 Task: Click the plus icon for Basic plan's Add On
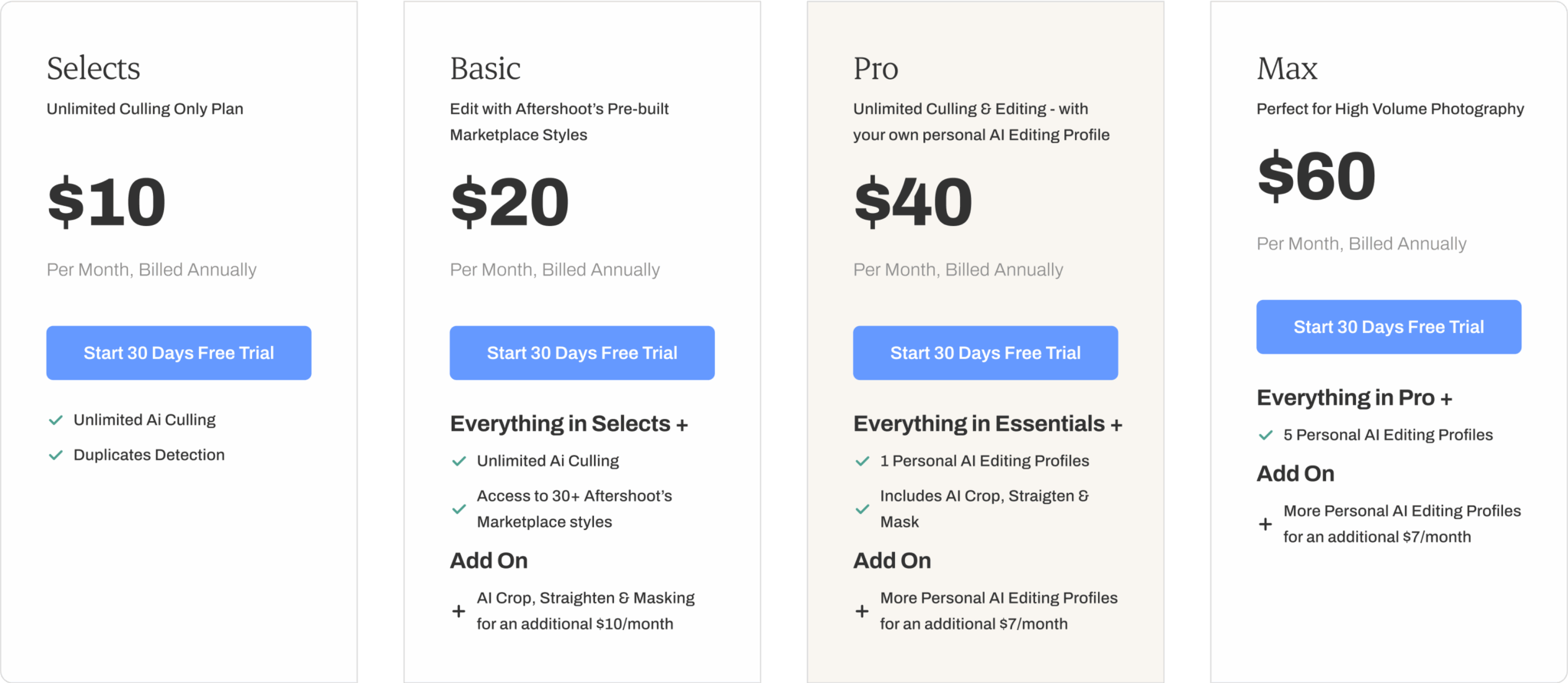[459, 610]
